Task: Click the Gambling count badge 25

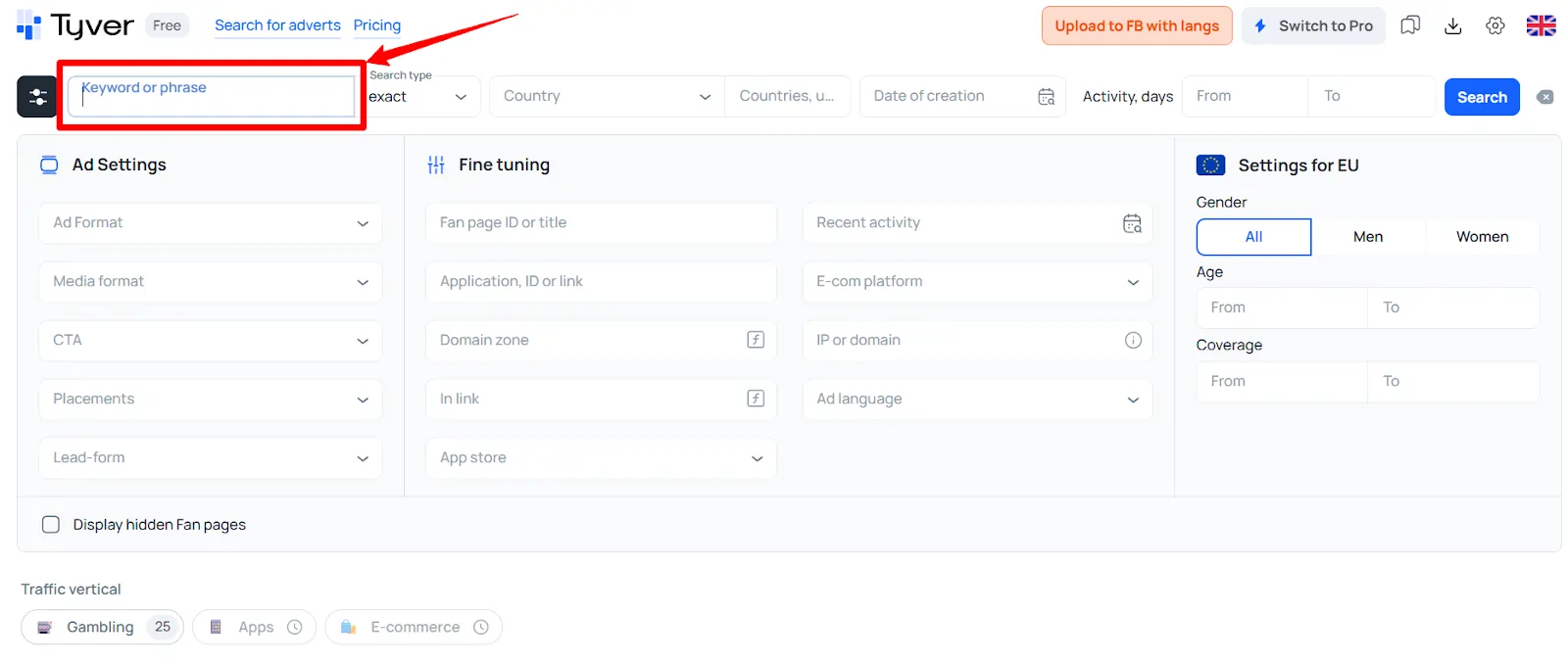Action: click(x=163, y=627)
